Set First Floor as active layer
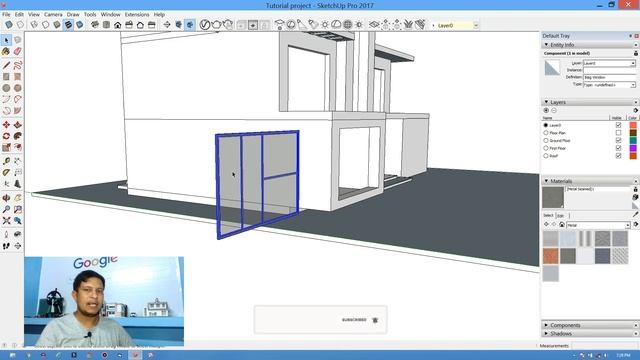 point(546,148)
